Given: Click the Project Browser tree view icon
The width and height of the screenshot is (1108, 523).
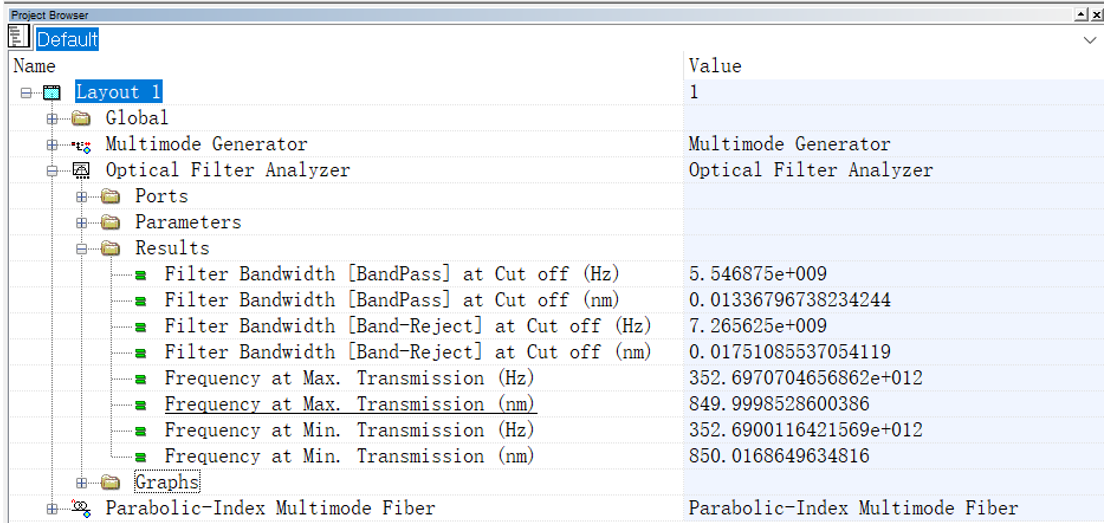Looking at the screenshot, I should [19, 38].
